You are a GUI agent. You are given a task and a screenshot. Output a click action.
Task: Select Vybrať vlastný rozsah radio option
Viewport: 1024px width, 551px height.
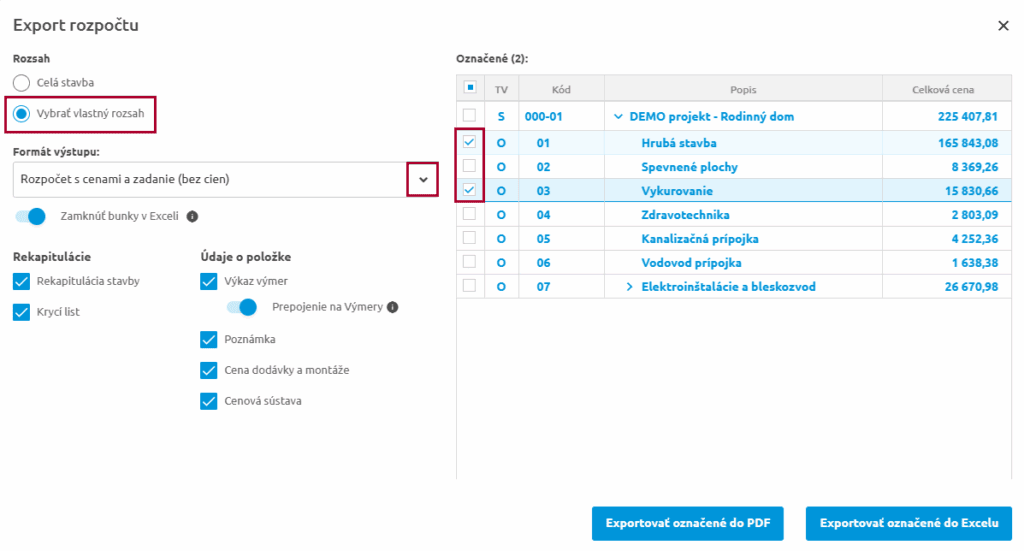point(22,114)
